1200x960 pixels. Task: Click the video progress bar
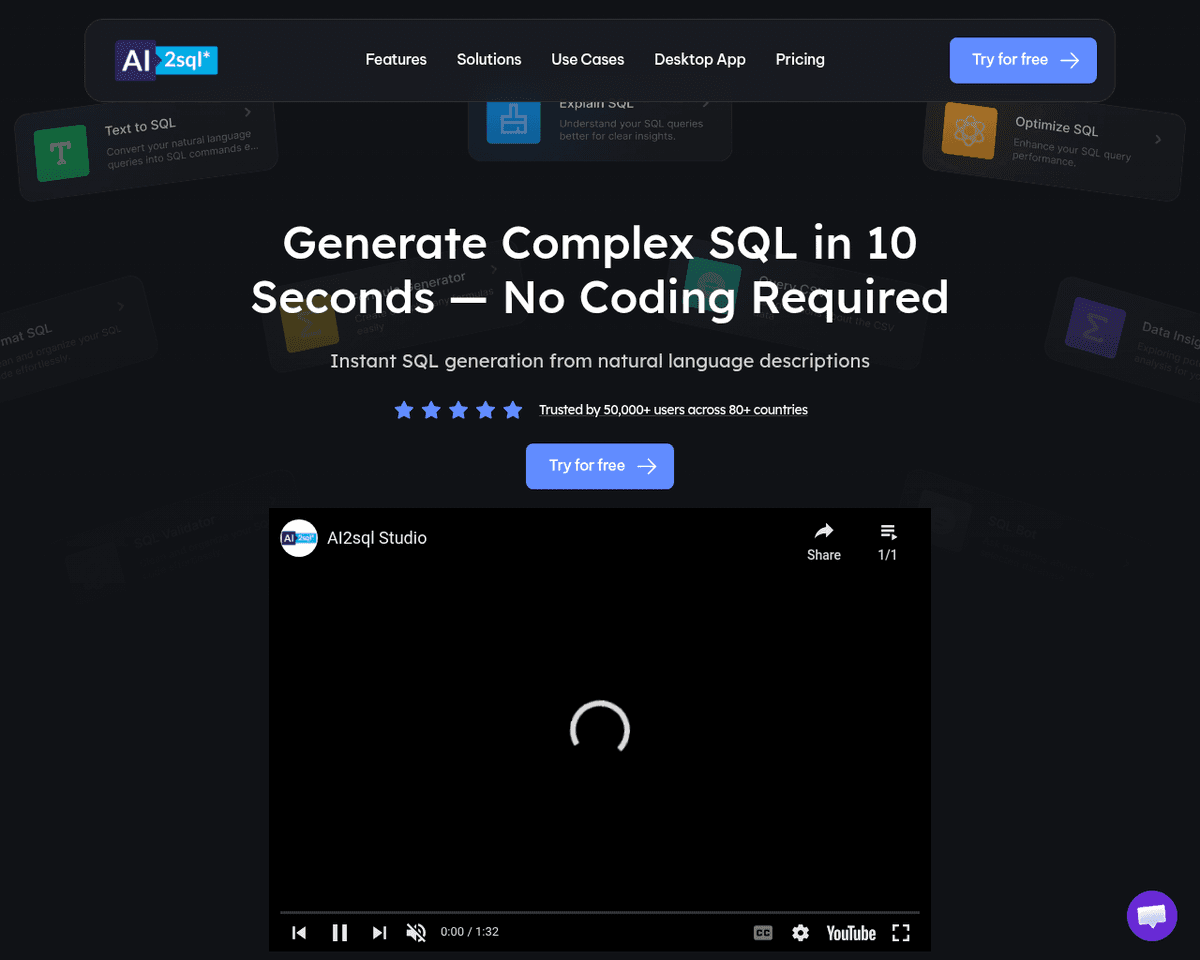(600, 912)
